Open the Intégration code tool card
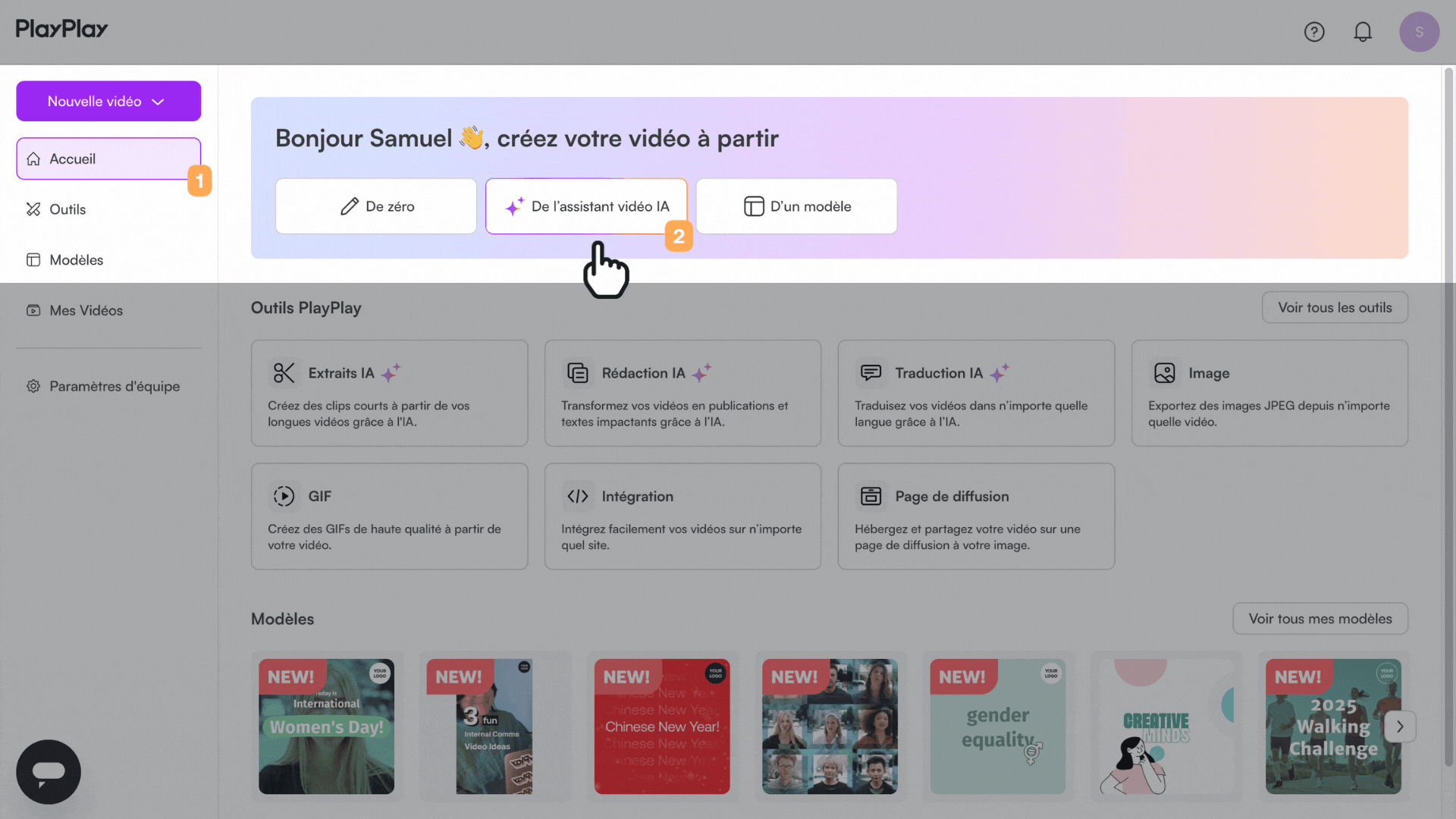Viewport: 1456px width, 819px height. pos(682,516)
